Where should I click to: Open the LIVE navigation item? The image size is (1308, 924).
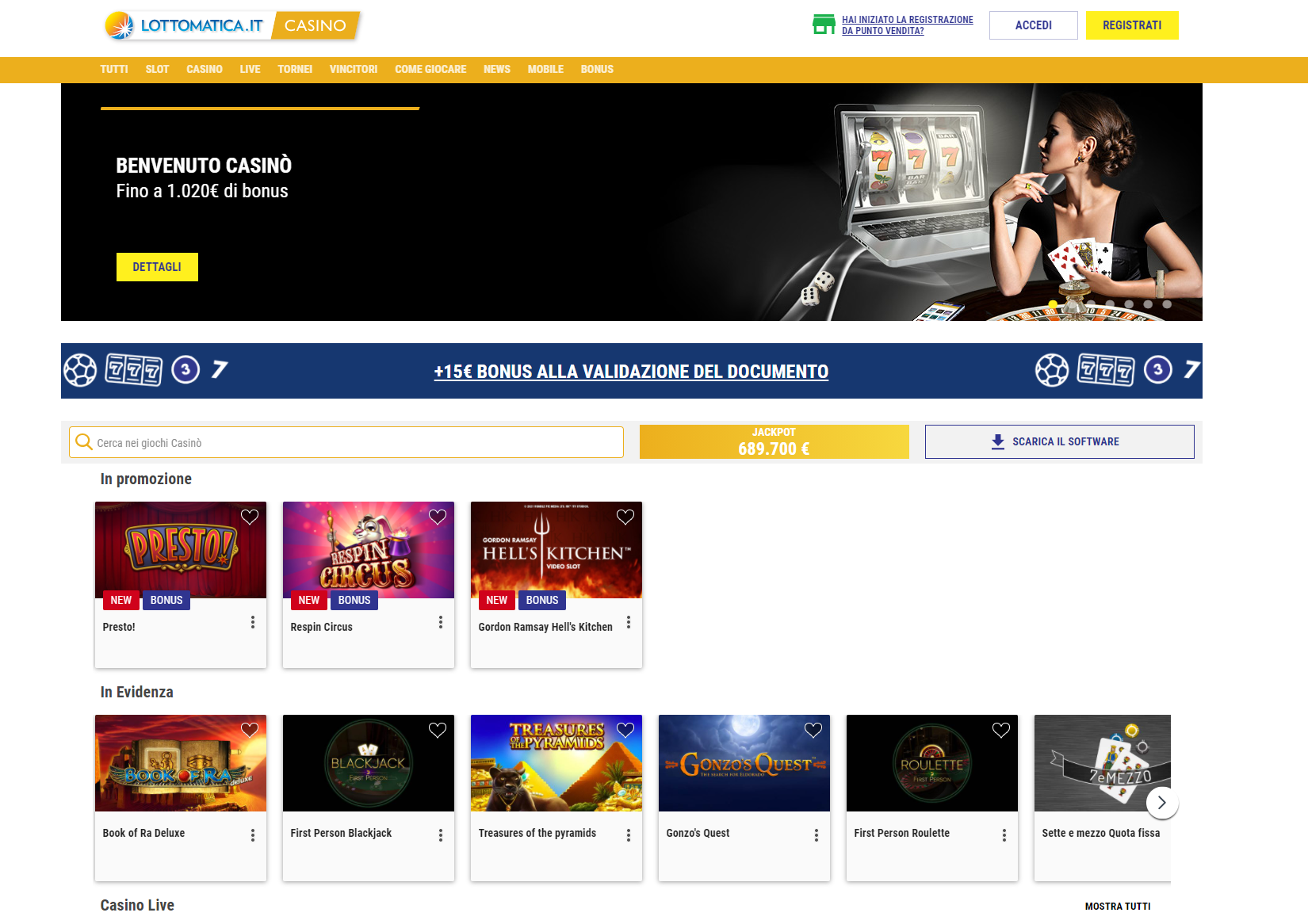point(250,69)
